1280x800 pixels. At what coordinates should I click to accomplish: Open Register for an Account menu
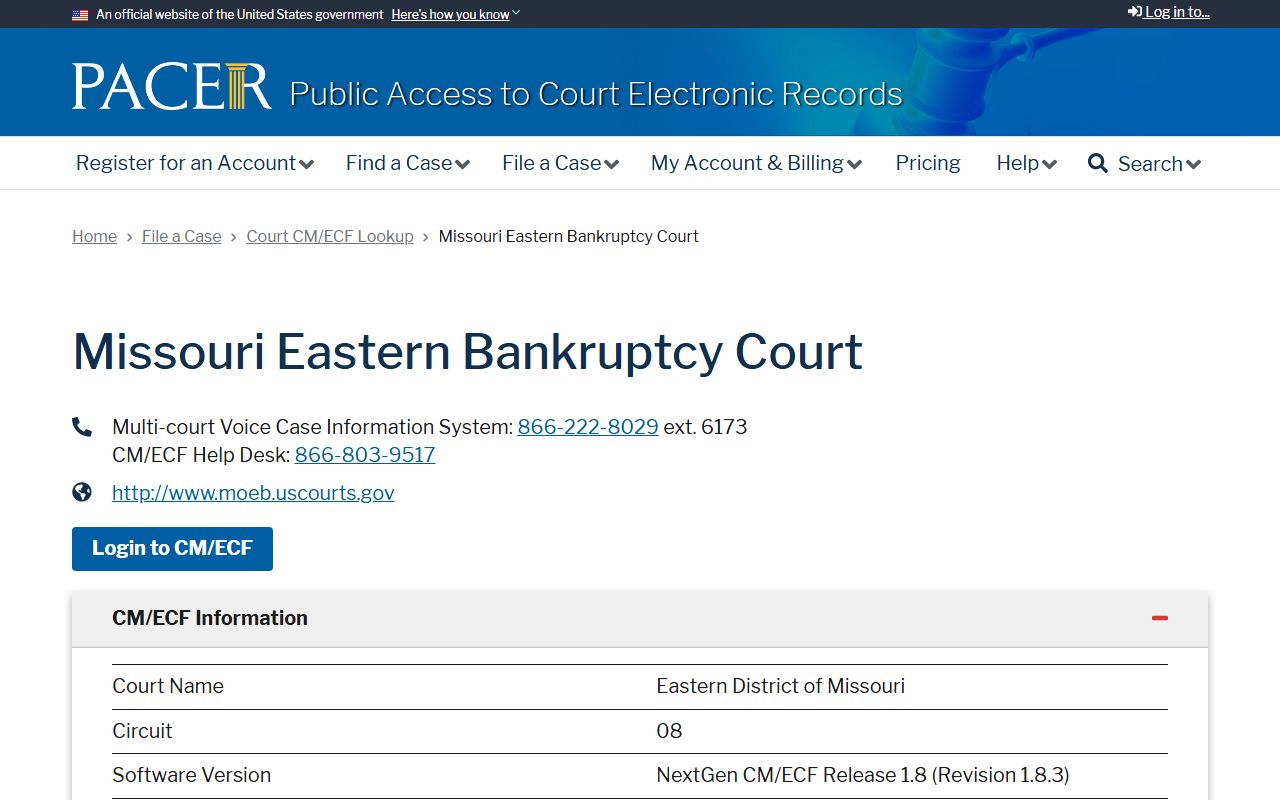point(195,163)
